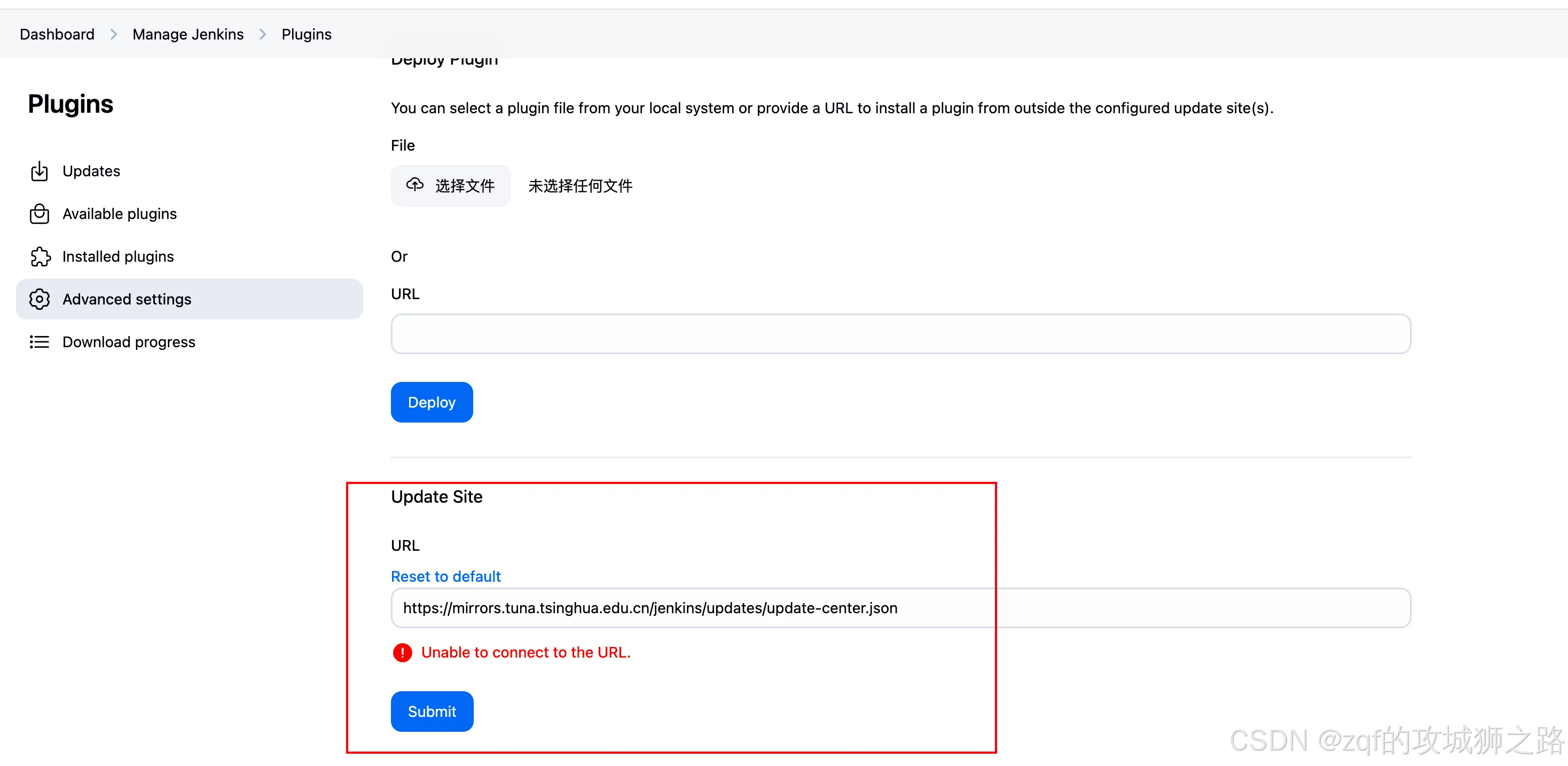Image resolution: width=1568 pixels, height=766 pixels.
Task: Click the red error exclamation icon
Action: 402,652
